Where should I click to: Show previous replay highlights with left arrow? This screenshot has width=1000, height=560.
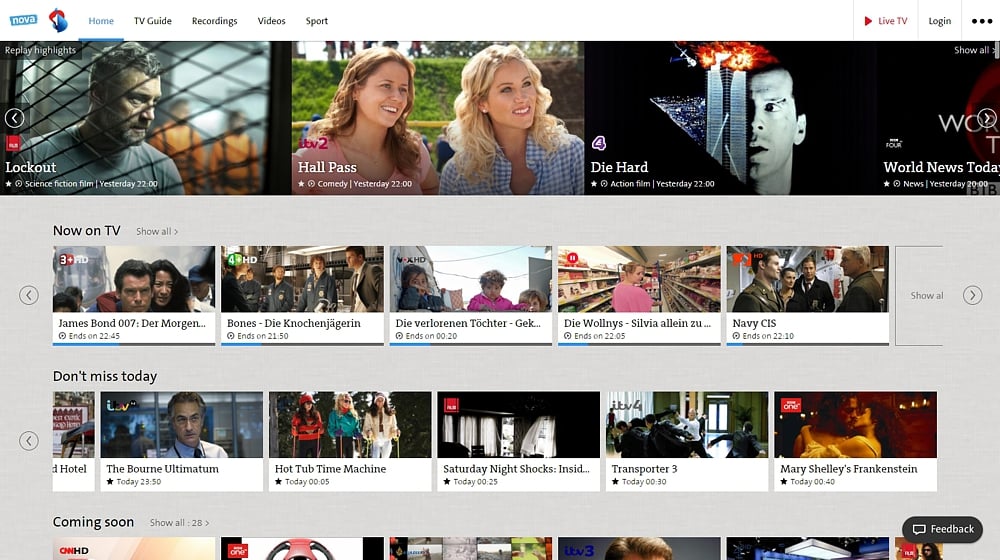click(x=14, y=118)
